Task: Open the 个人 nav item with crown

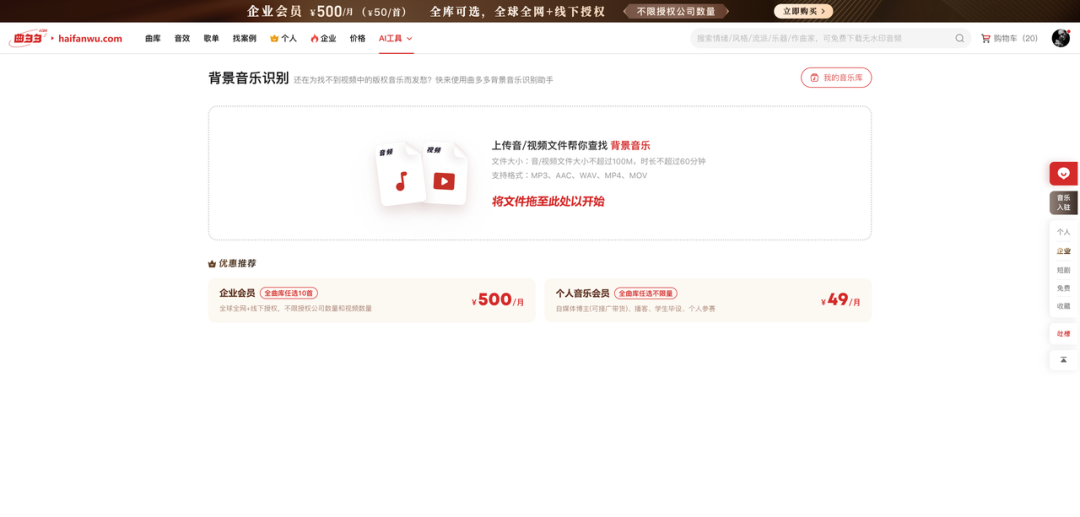Action: pos(283,38)
